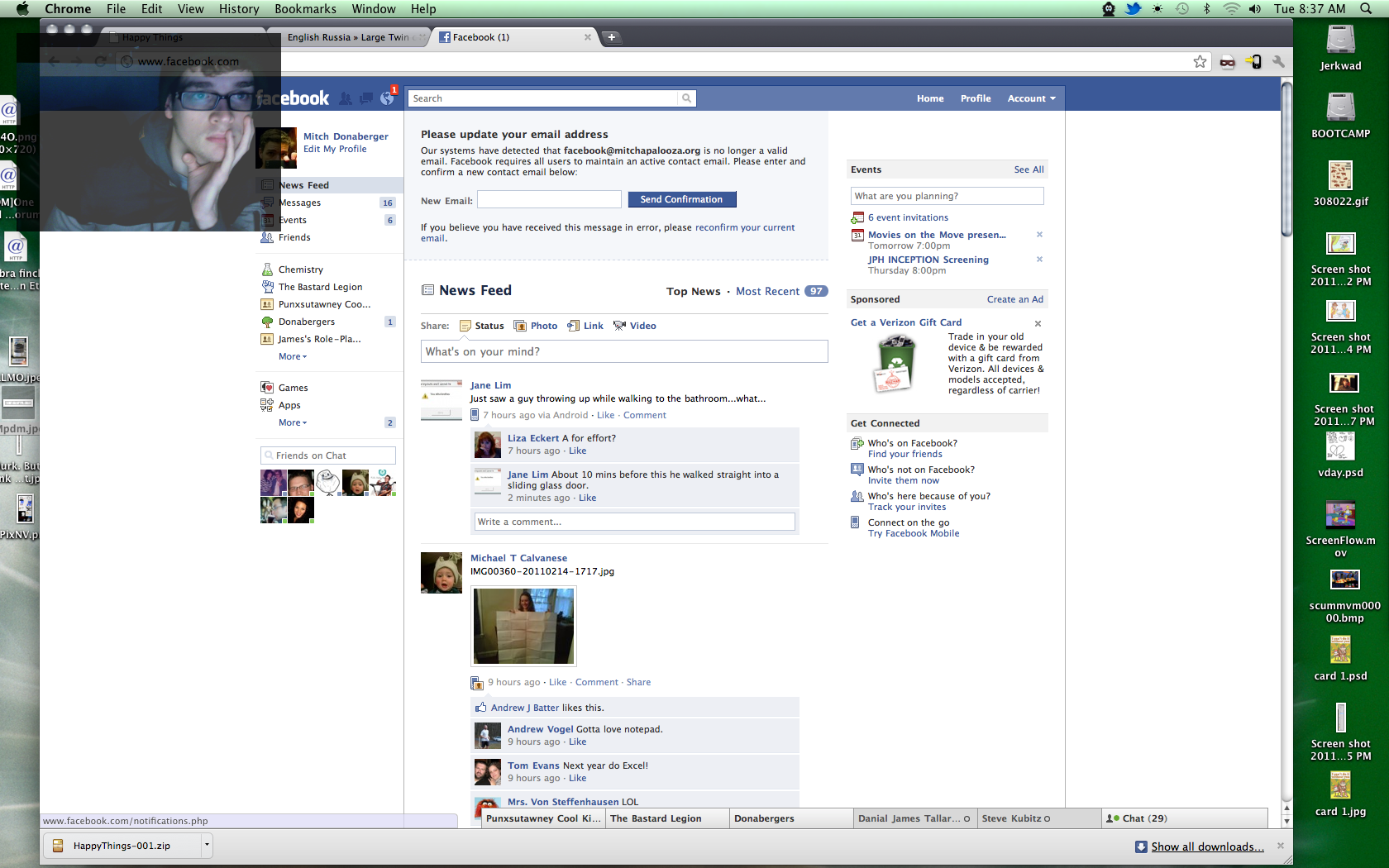The width and height of the screenshot is (1389, 868).
Task: Select the Photo share icon
Action: [x=520, y=326]
